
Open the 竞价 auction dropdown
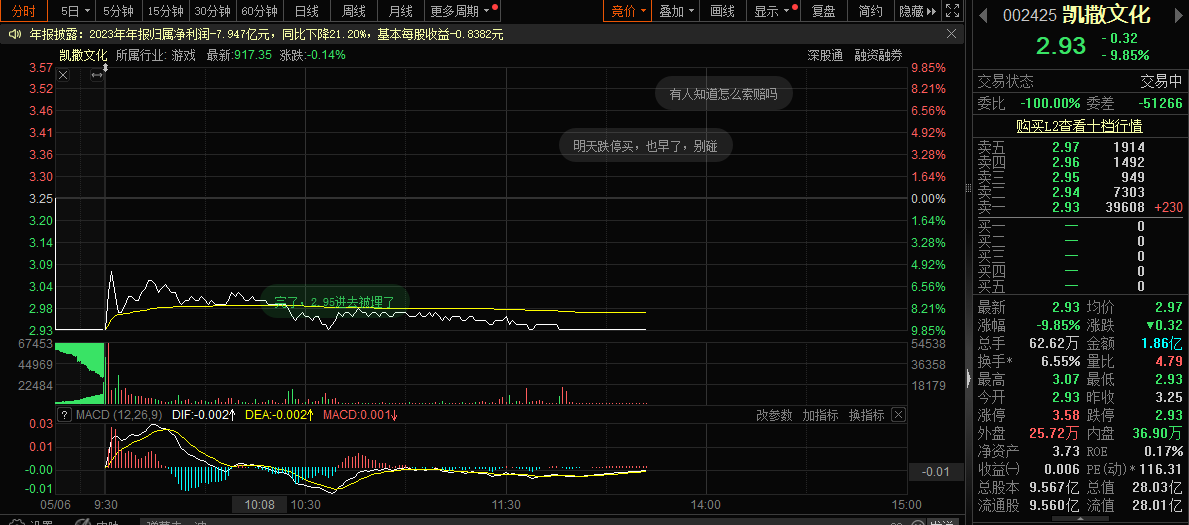coord(629,11)
